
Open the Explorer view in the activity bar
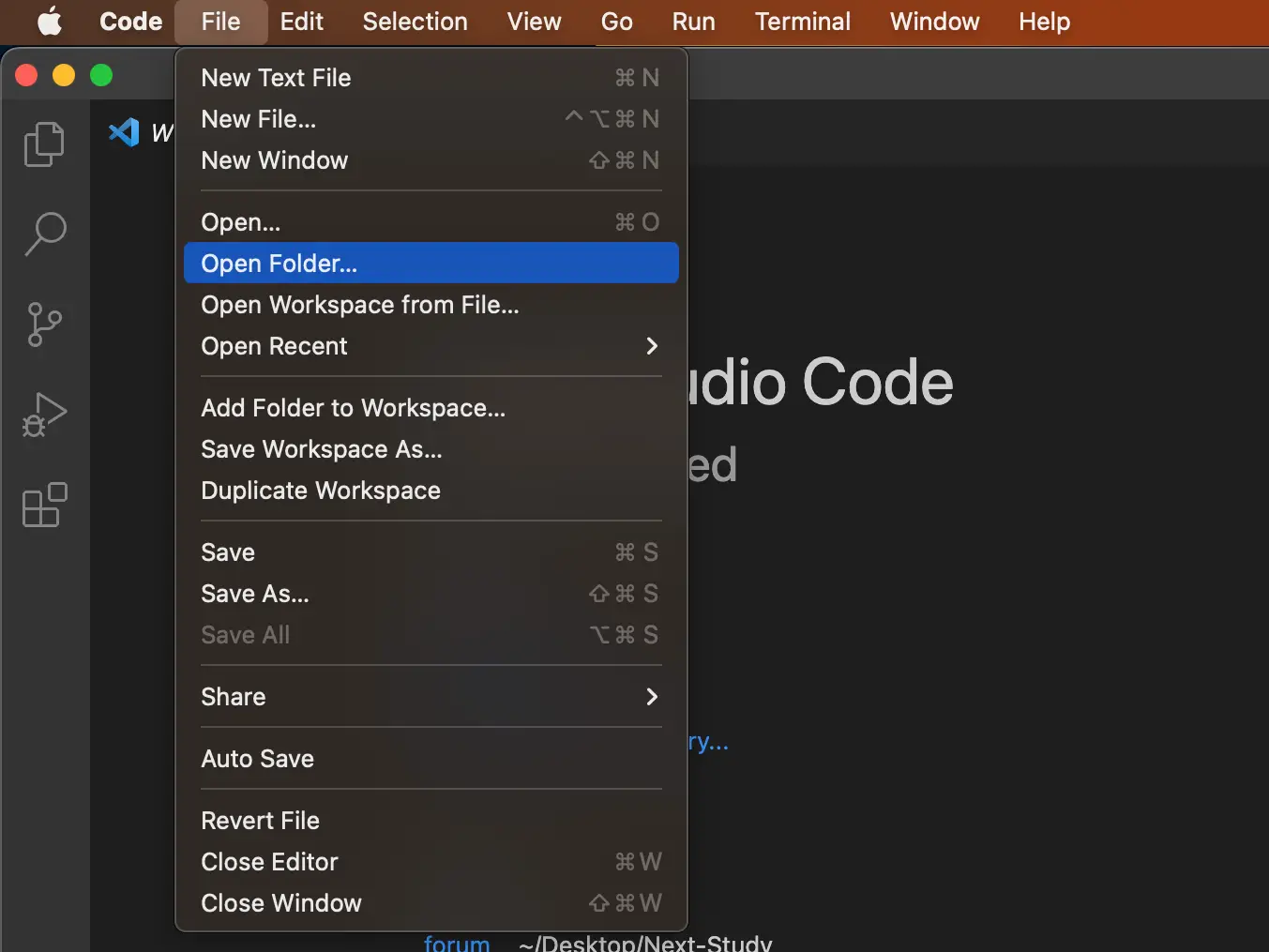pyautogui.click(x=43, y=144)
